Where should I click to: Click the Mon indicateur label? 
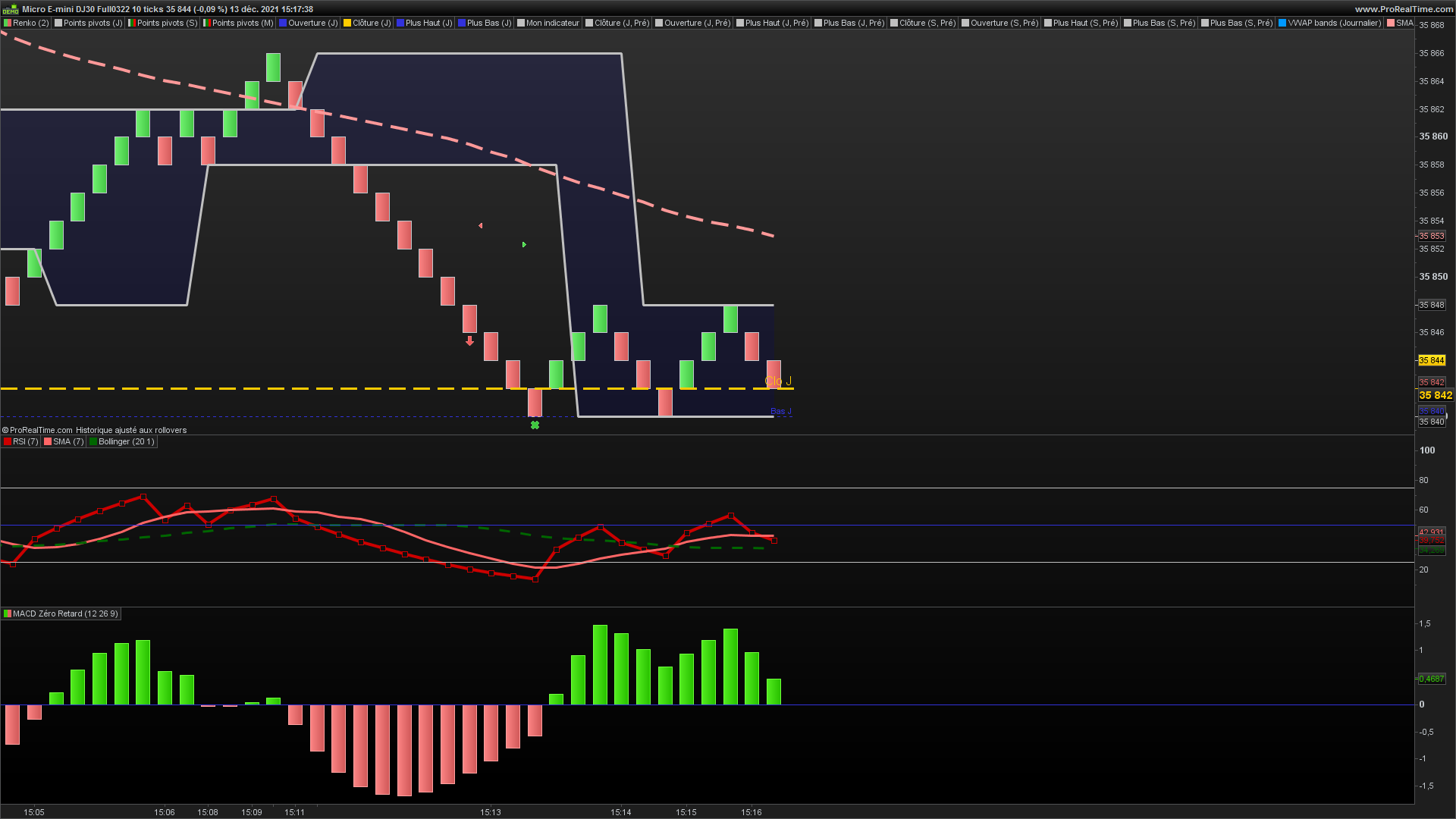point(552,23)
